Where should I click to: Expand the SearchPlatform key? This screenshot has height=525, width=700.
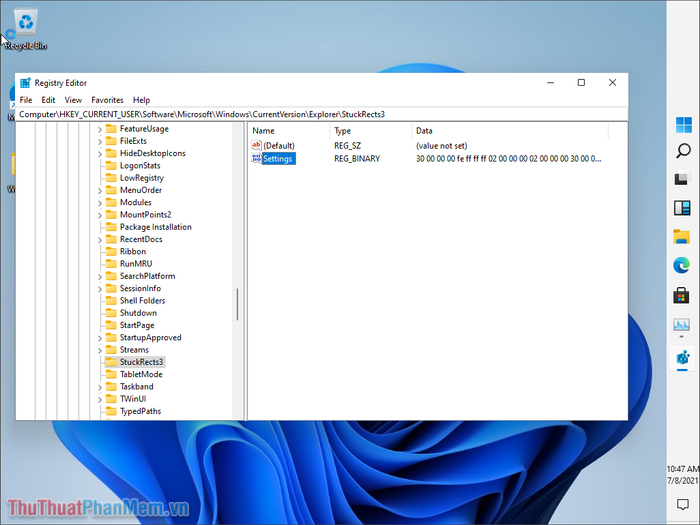pos(100,277)
